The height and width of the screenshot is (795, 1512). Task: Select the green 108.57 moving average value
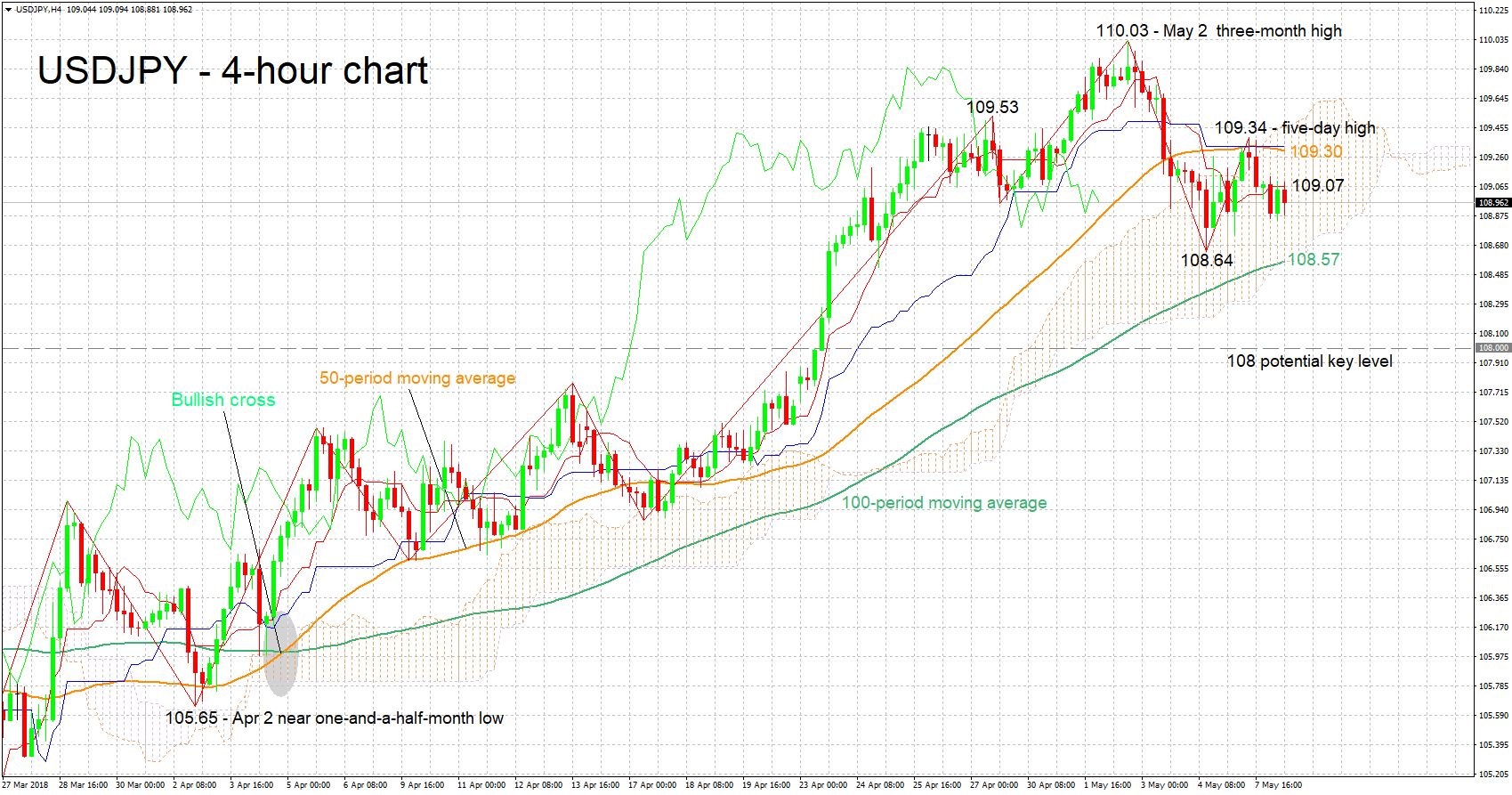coord(1314,260)
